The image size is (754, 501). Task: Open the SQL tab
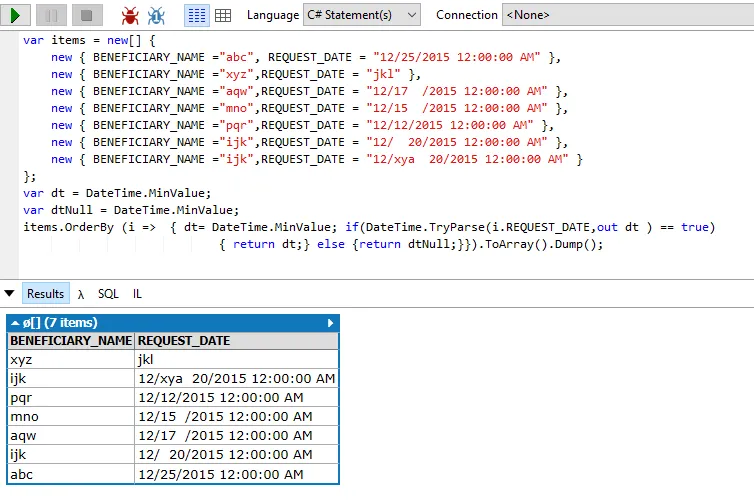coord(108,293)
